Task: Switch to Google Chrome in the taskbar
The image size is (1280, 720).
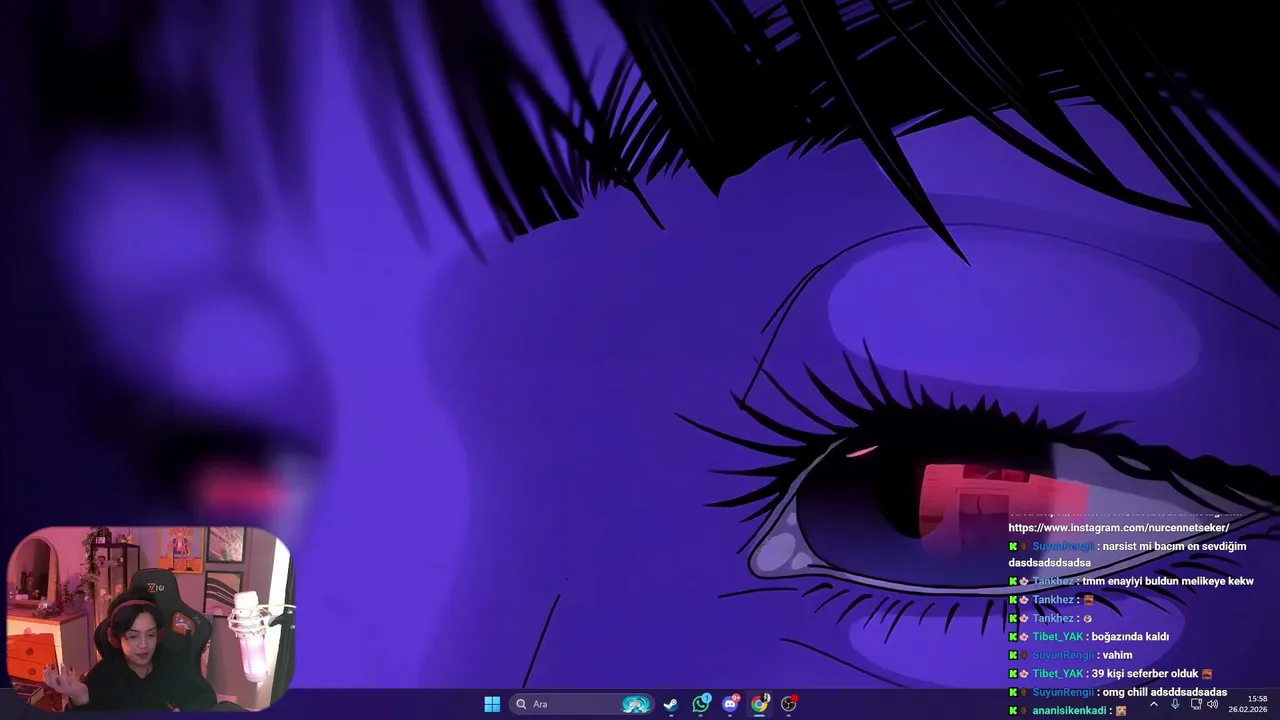Action: (760, 704)
